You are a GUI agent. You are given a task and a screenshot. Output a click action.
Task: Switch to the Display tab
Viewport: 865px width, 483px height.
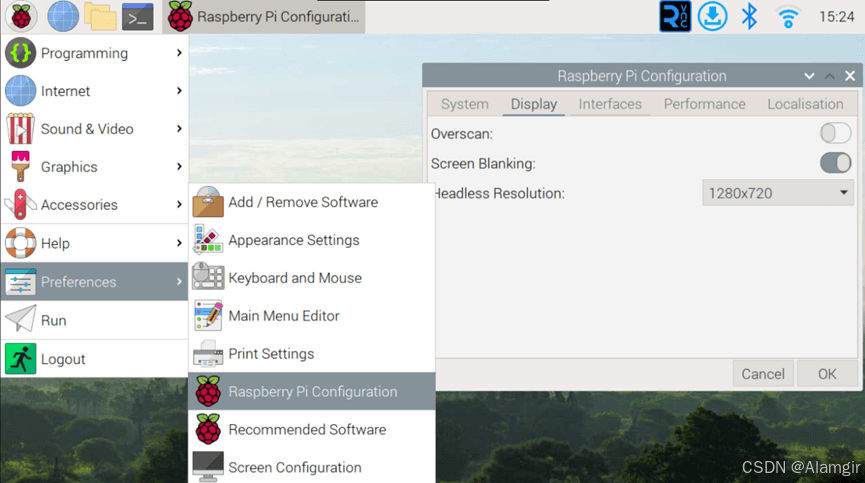(533, 104)
